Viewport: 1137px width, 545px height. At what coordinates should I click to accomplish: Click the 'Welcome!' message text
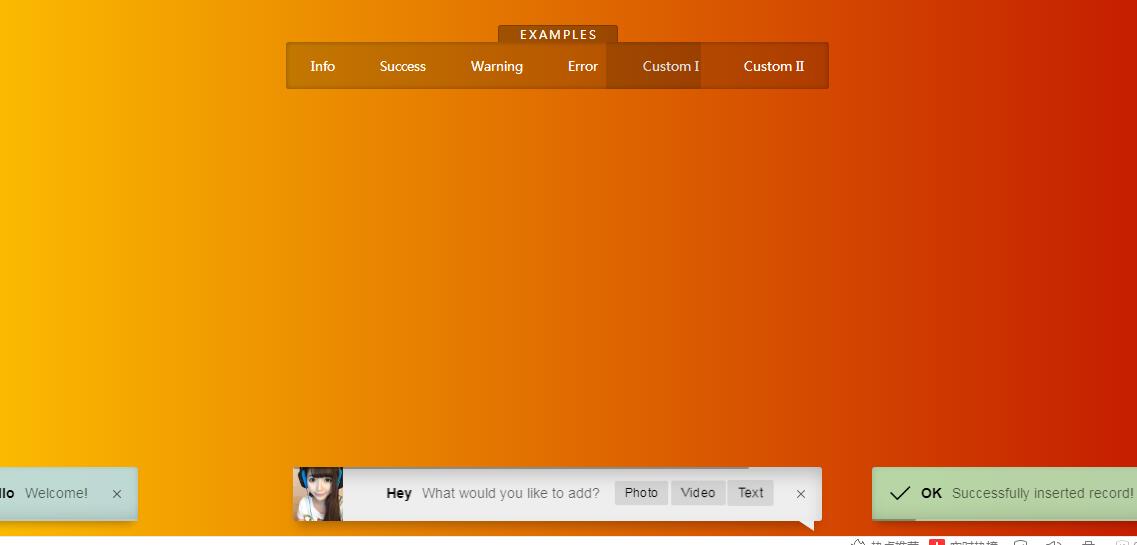(x=56, y=493)
